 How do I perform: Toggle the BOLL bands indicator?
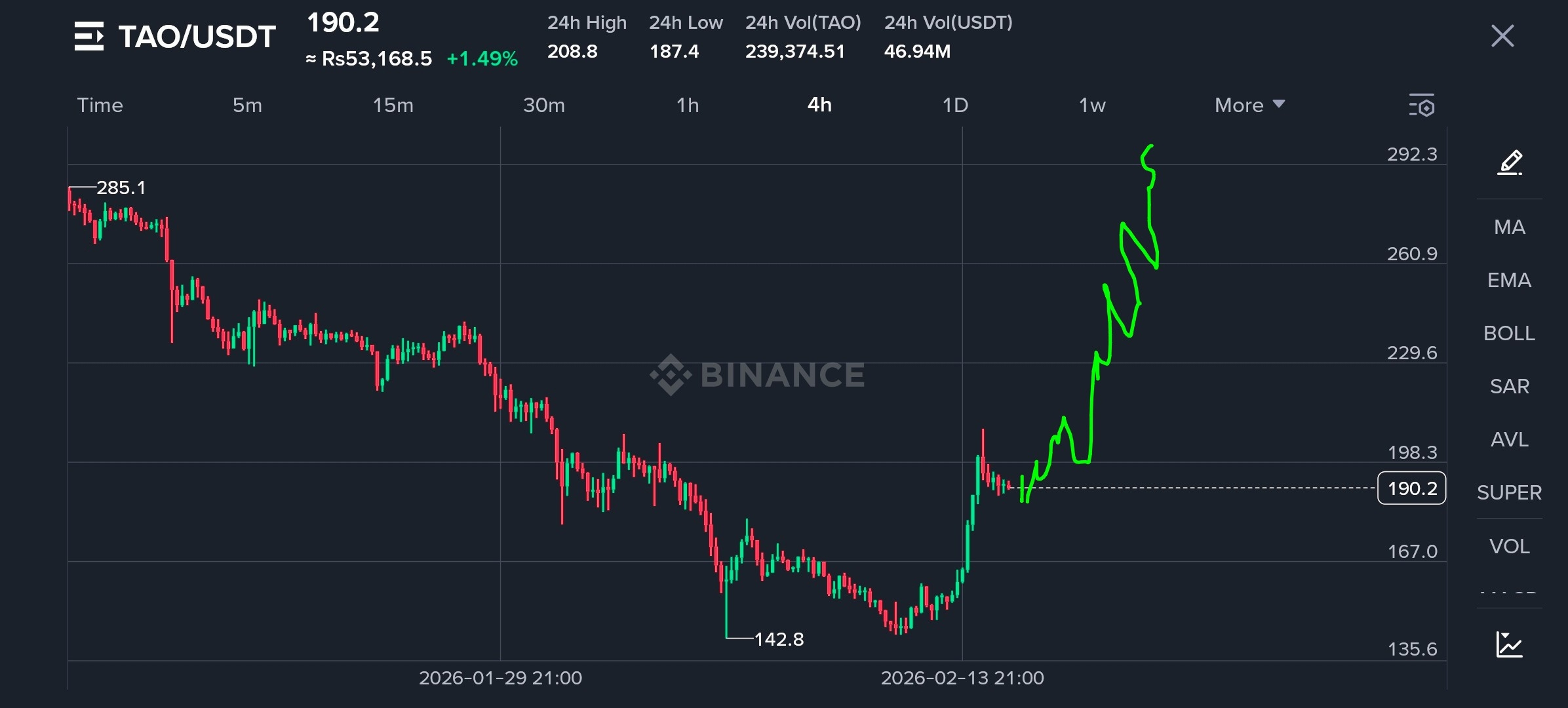[x=1509, y=333]
